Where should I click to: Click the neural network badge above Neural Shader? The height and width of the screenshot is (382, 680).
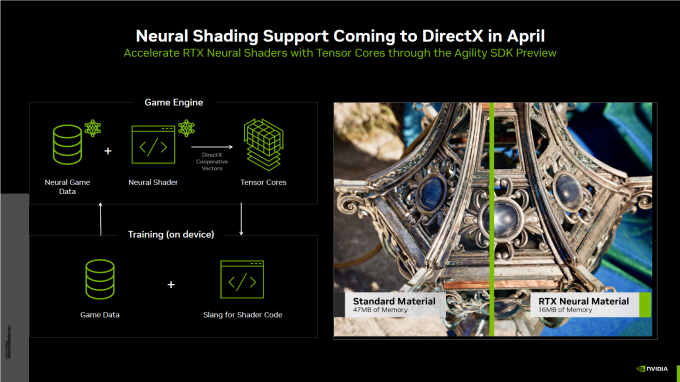186,128
